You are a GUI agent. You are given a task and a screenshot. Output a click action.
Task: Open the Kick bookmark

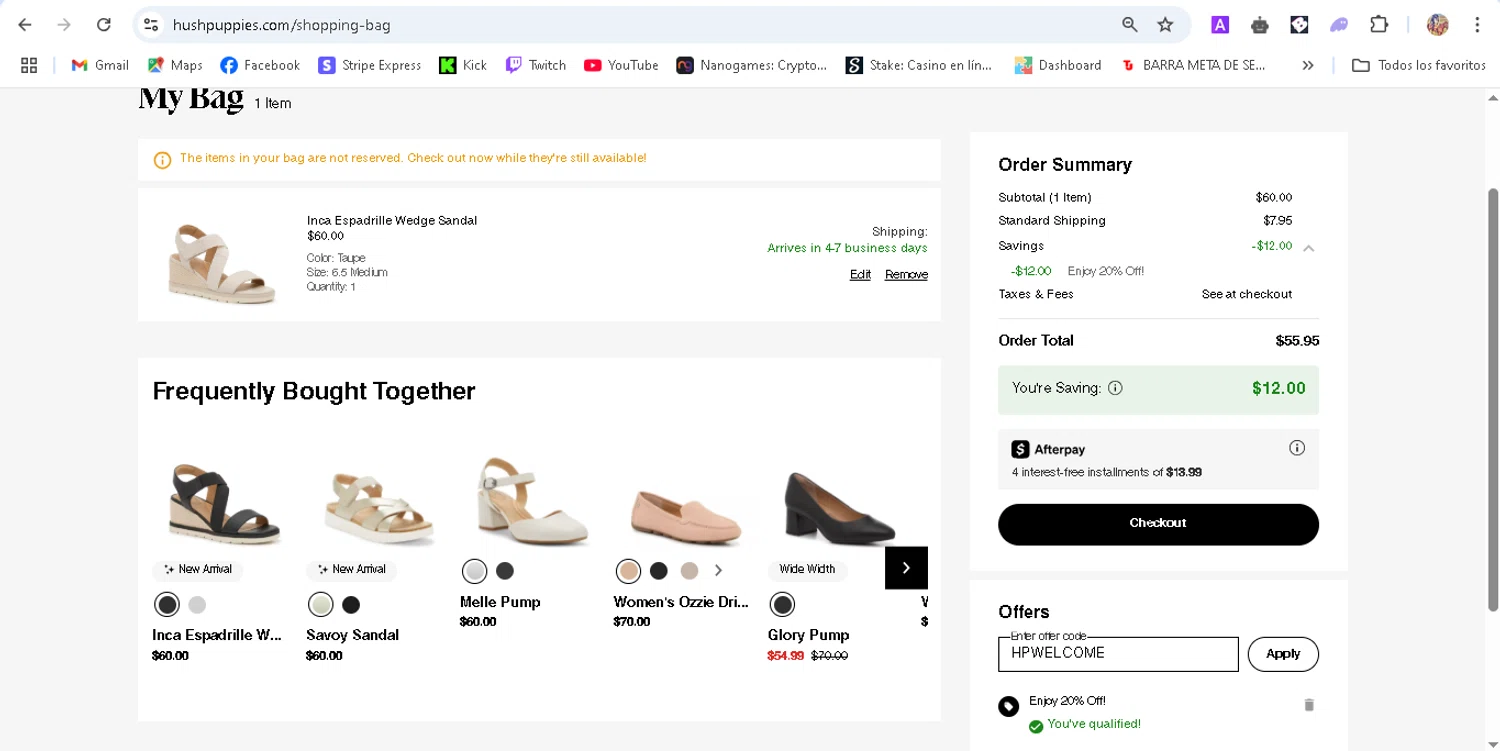(463, 65)
